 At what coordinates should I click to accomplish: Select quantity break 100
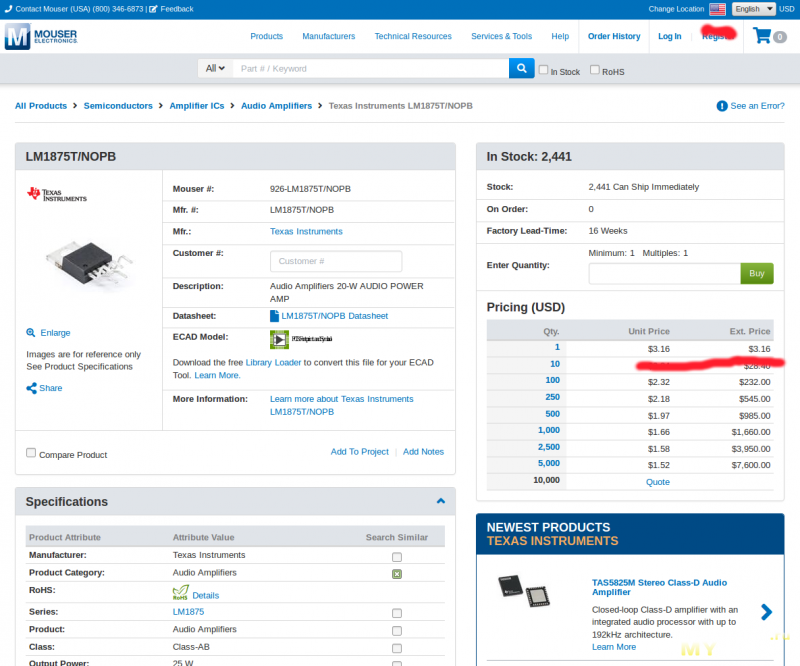click(553, 380)
